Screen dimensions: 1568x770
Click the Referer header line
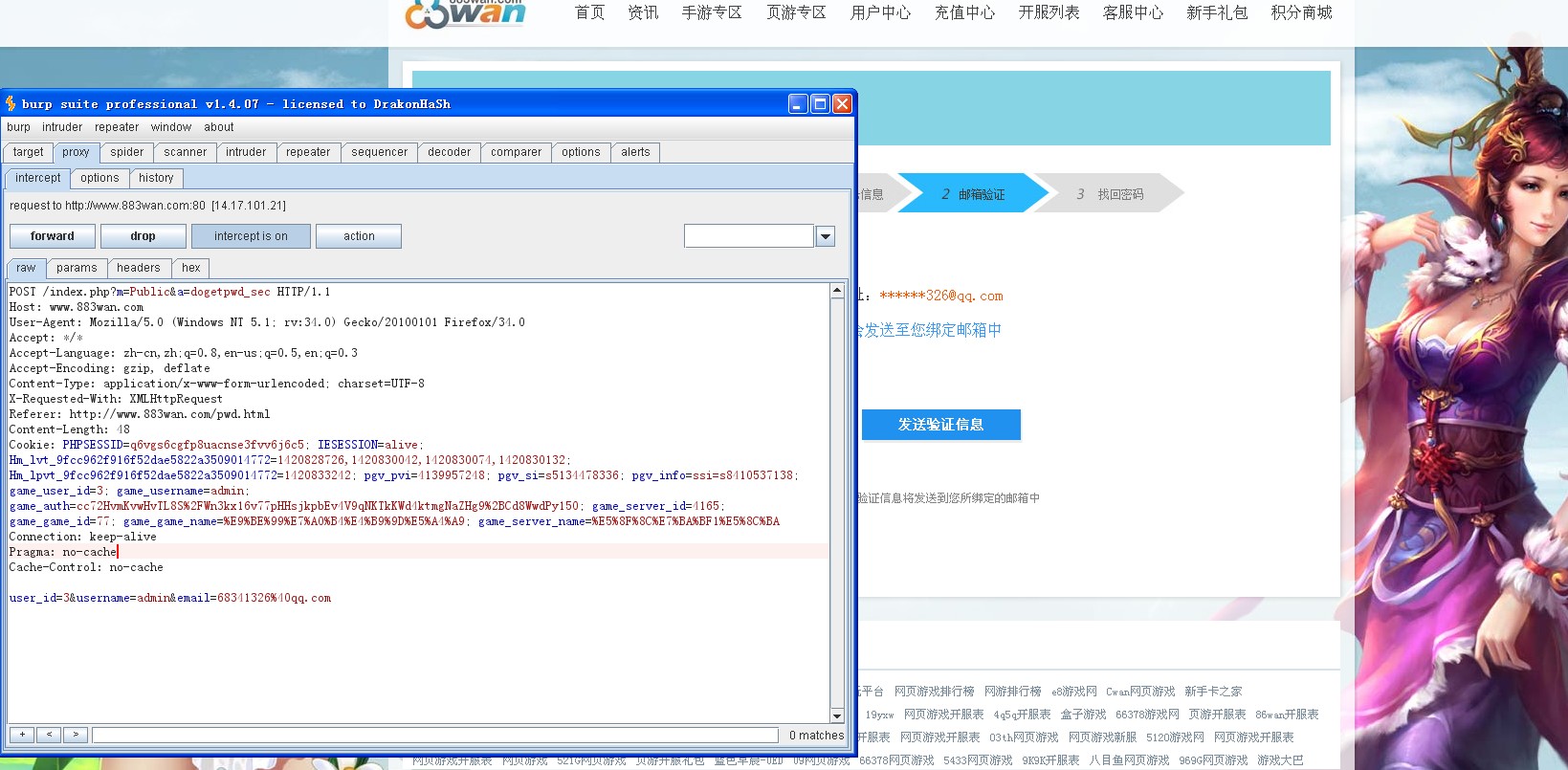(140, 414)
